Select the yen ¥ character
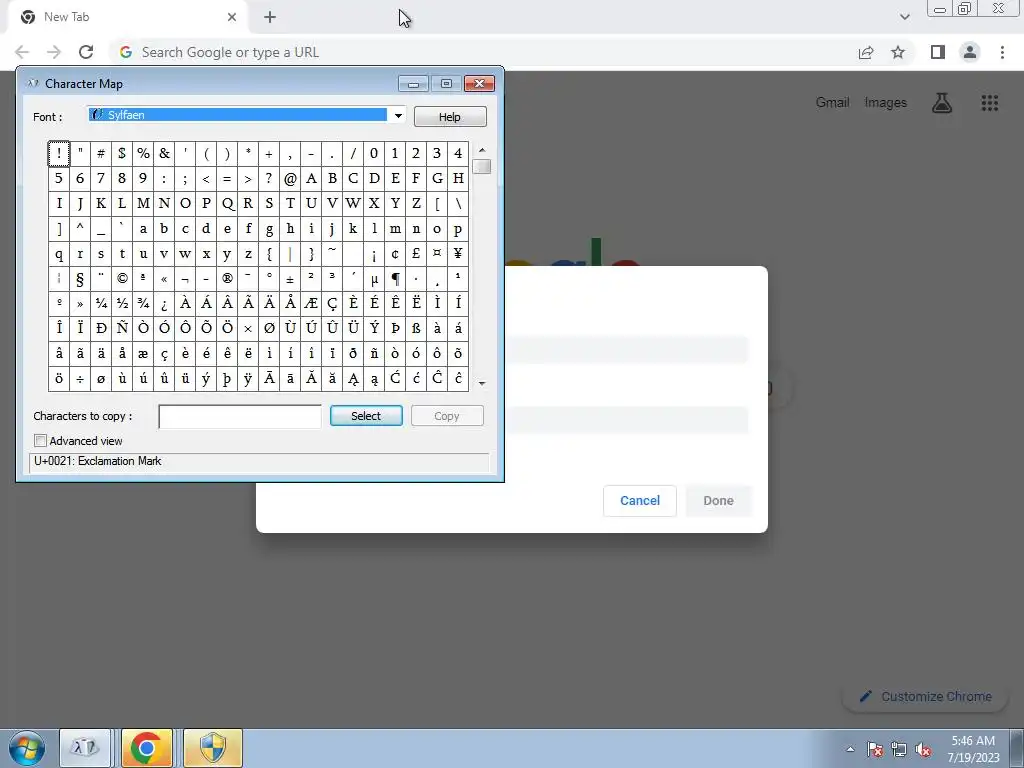 [458, 253]
